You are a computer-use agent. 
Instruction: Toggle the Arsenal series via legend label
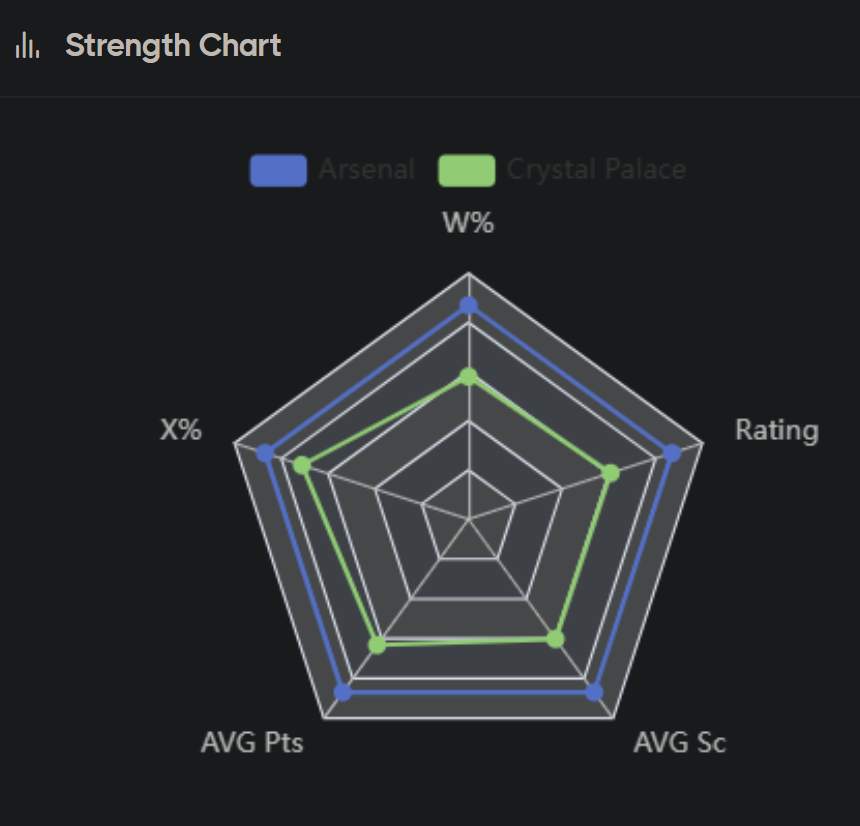[366, 170]
